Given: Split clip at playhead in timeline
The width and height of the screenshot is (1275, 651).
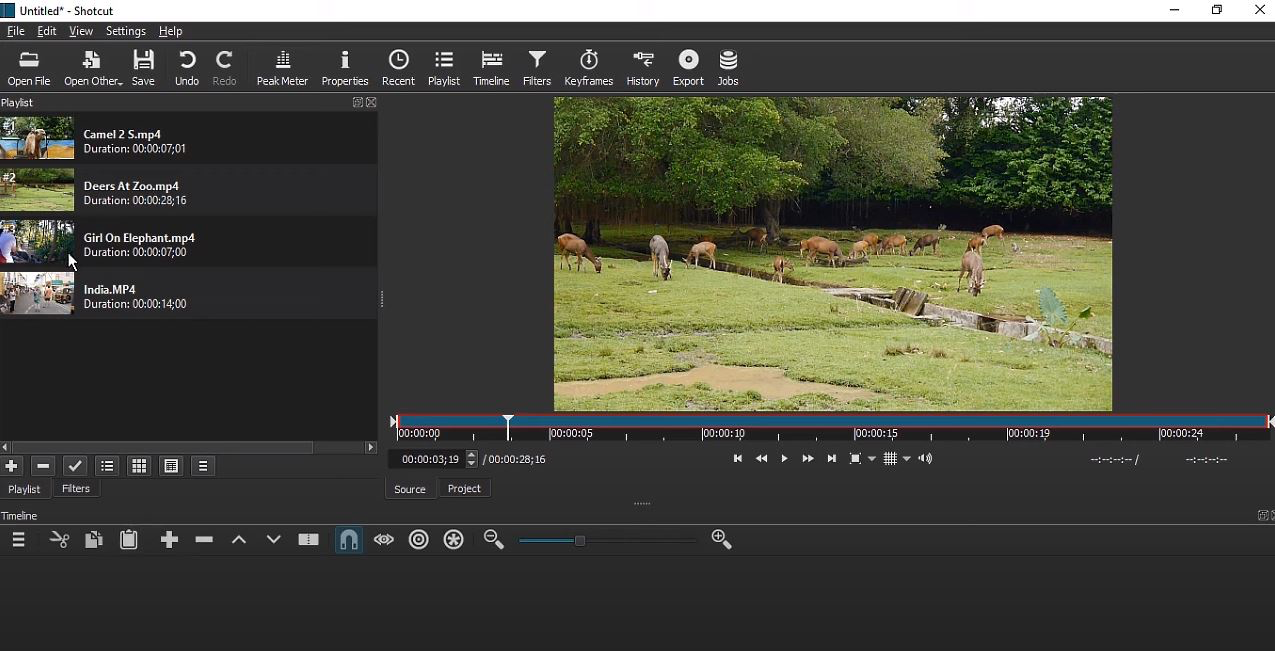Looking at the screenshot, I should [x=308, y=540].
